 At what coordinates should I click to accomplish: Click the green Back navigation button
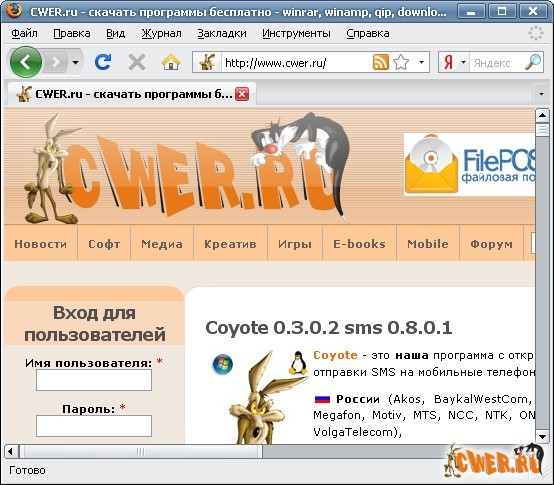[x=26, y=62]
